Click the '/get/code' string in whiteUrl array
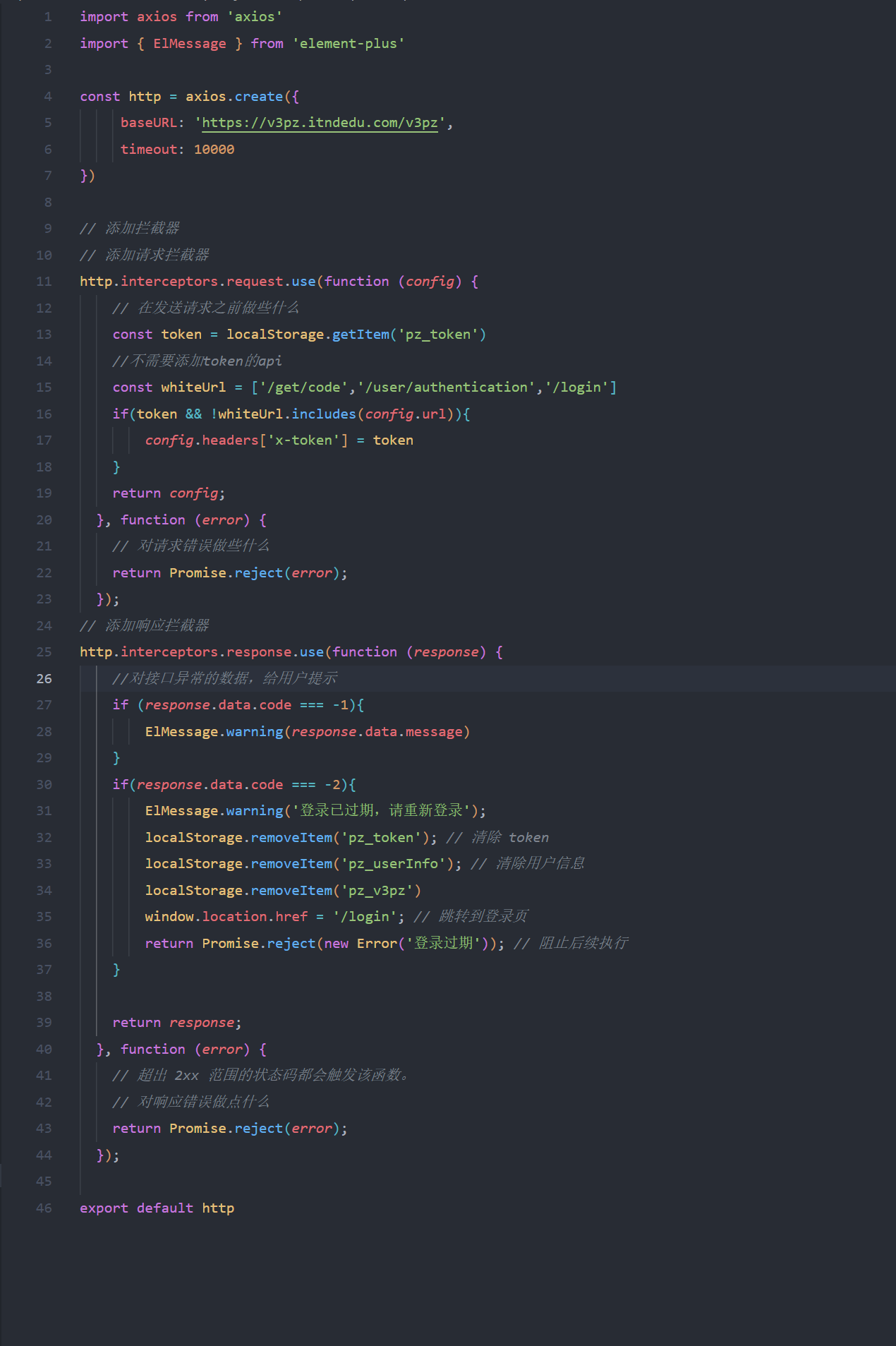 (304, 387)
